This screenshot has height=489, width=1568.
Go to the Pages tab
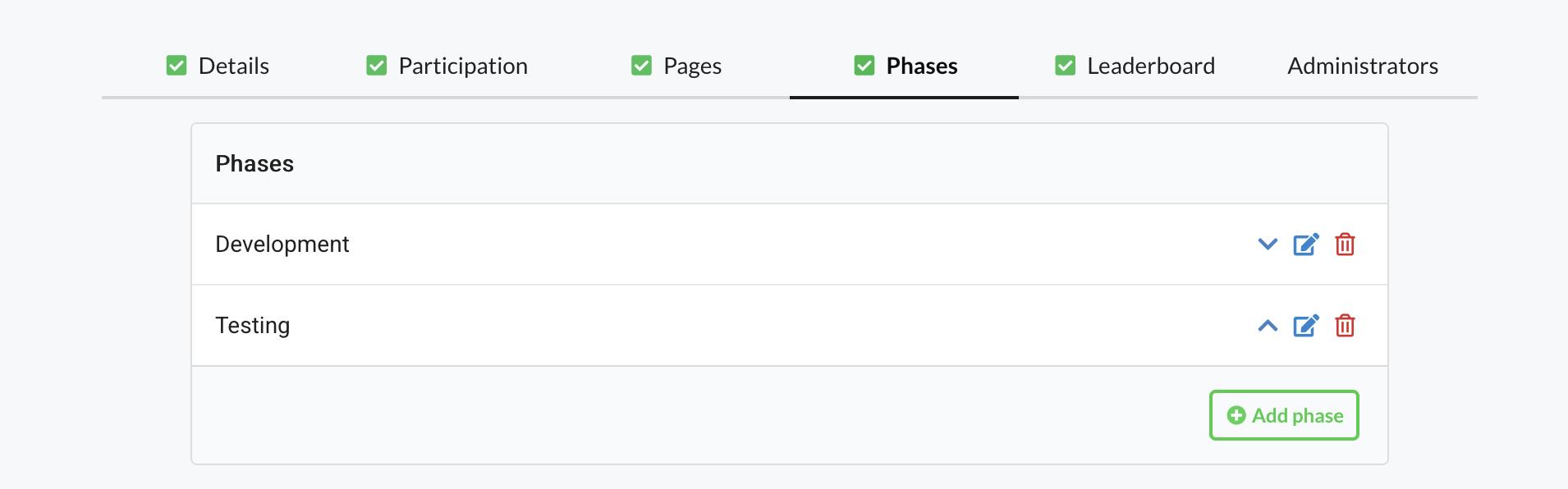coord(692,66)
